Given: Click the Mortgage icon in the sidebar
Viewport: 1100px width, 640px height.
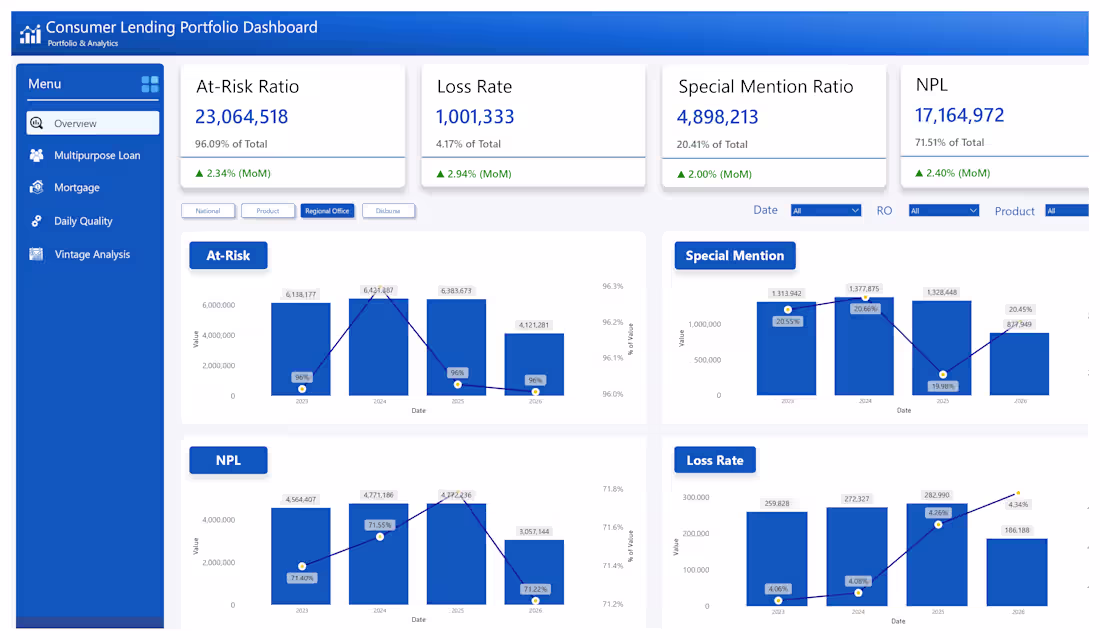Looking at the screenshot, I should tap(36, 187).
